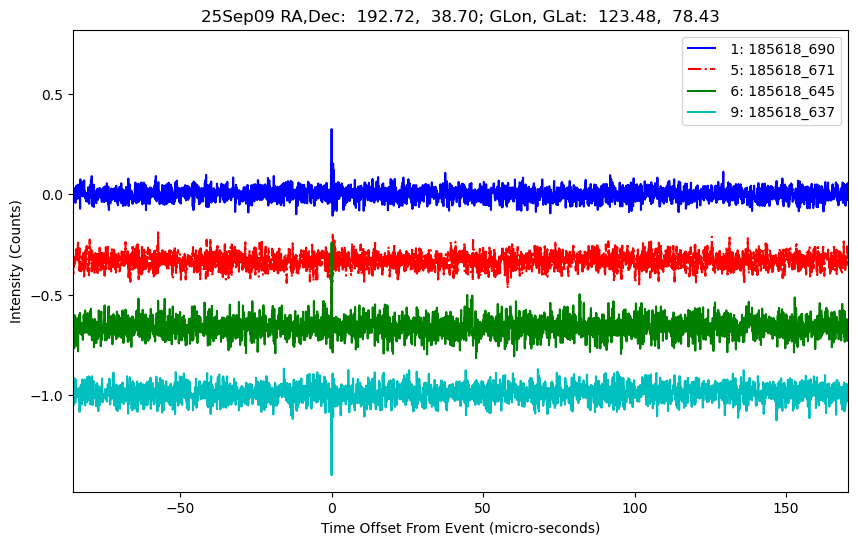Click the blue trace's spike peak at time zero

pyautogui.click(x=332, y=131)
